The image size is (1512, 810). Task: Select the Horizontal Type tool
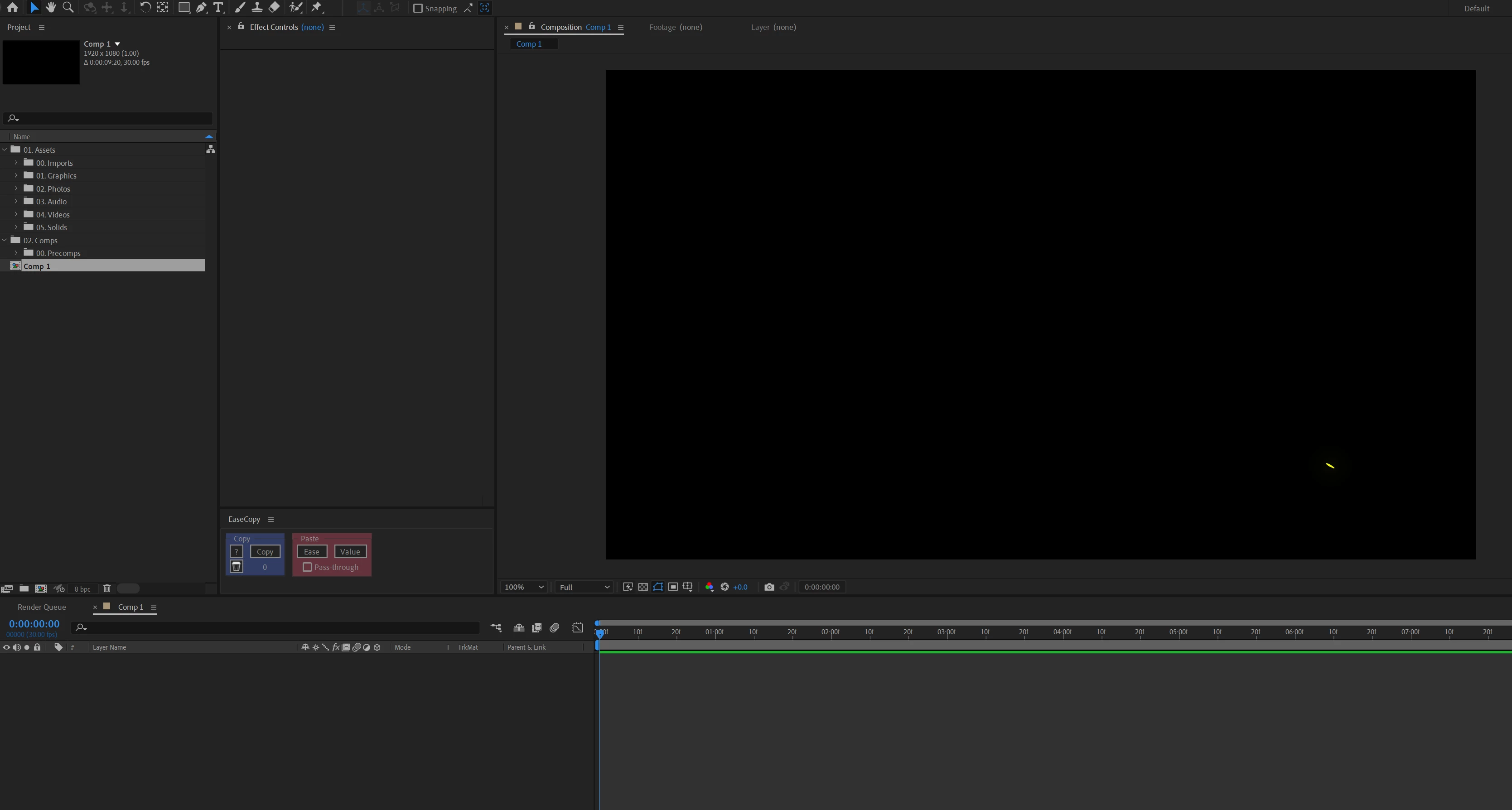(218, 8)
